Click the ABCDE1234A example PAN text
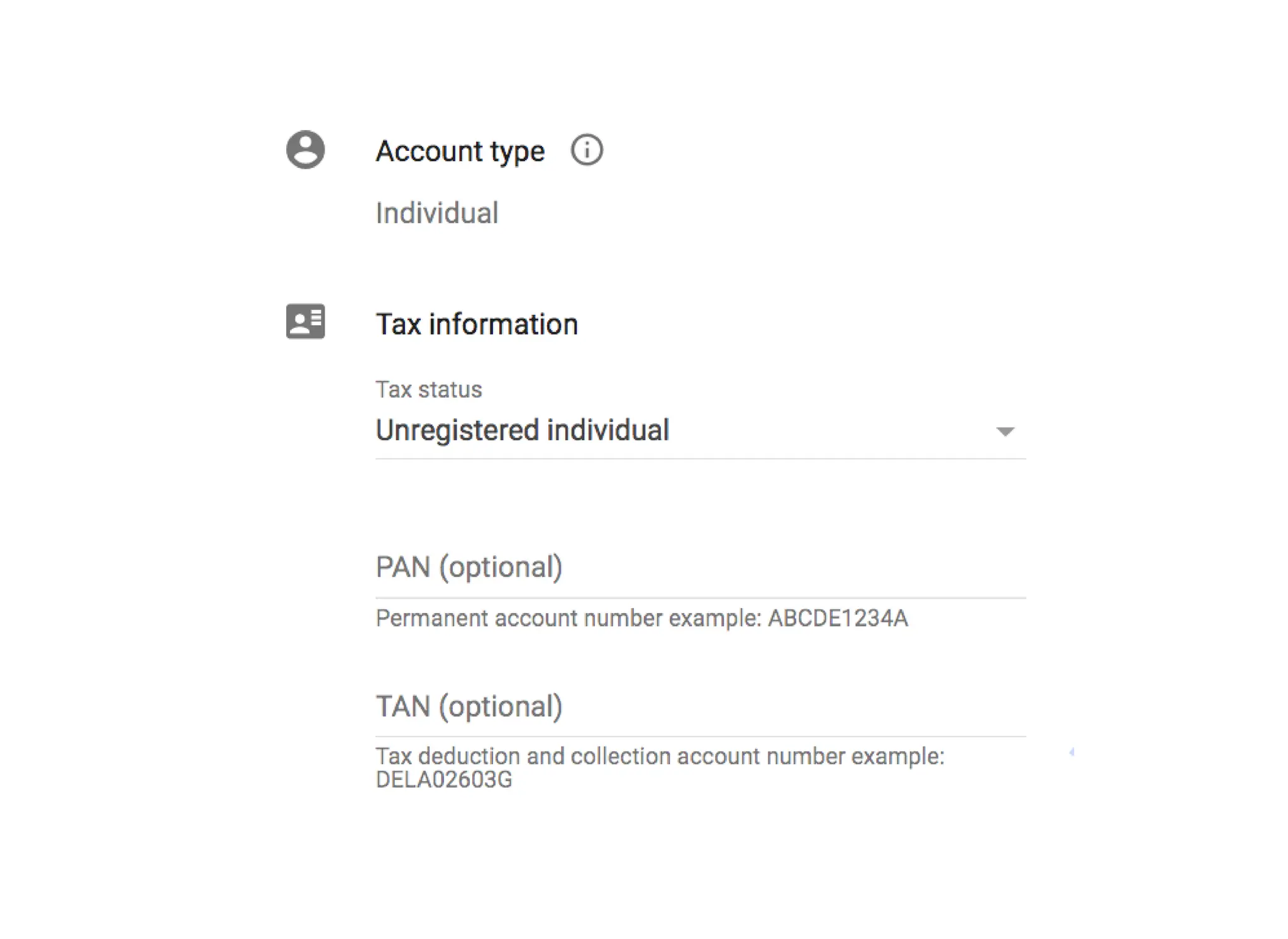The width and height of the screenshot is (1288, 939). 838,618
